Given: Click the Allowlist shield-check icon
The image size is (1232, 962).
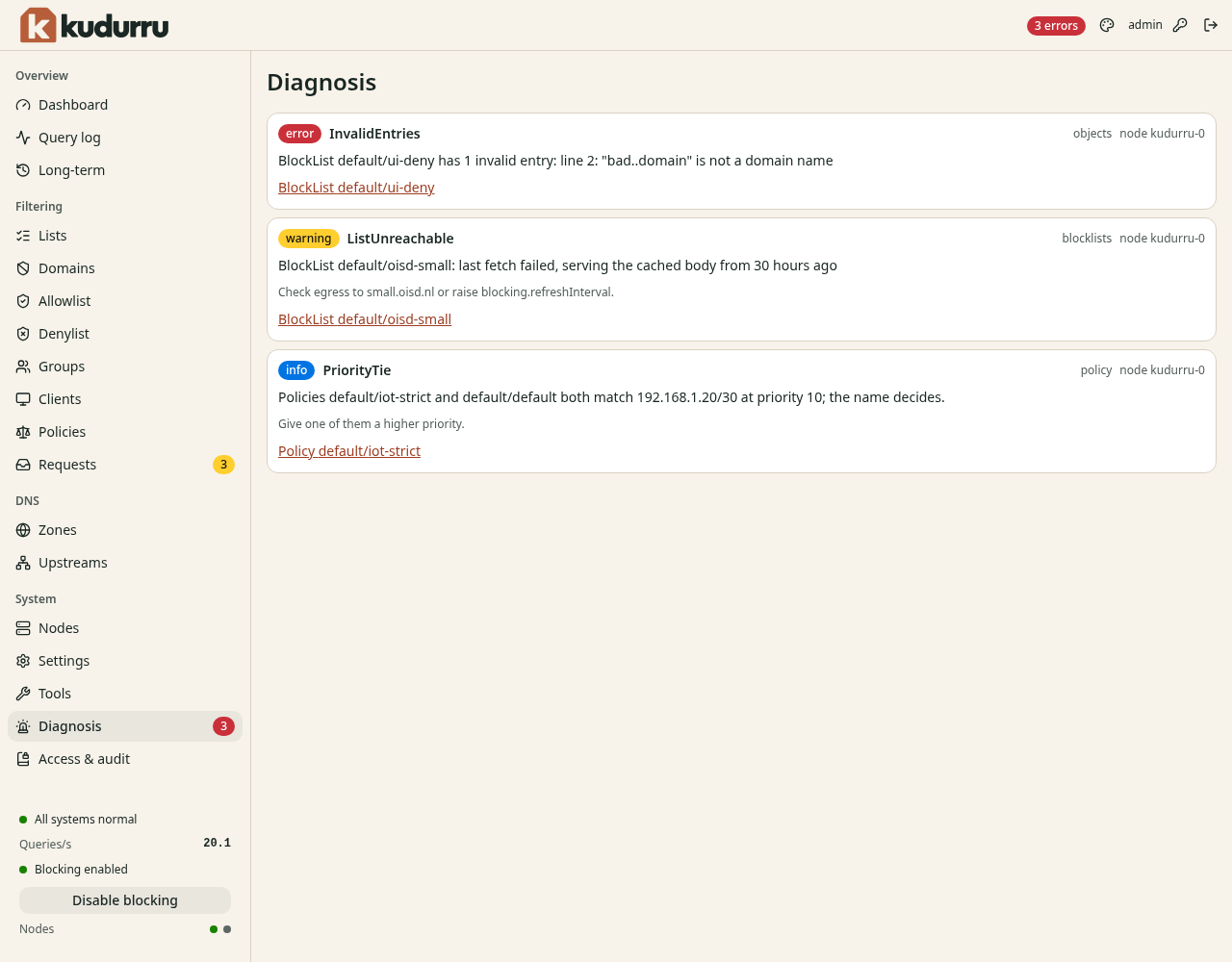Looking at the screenshot, I should [x=23, y=301].
